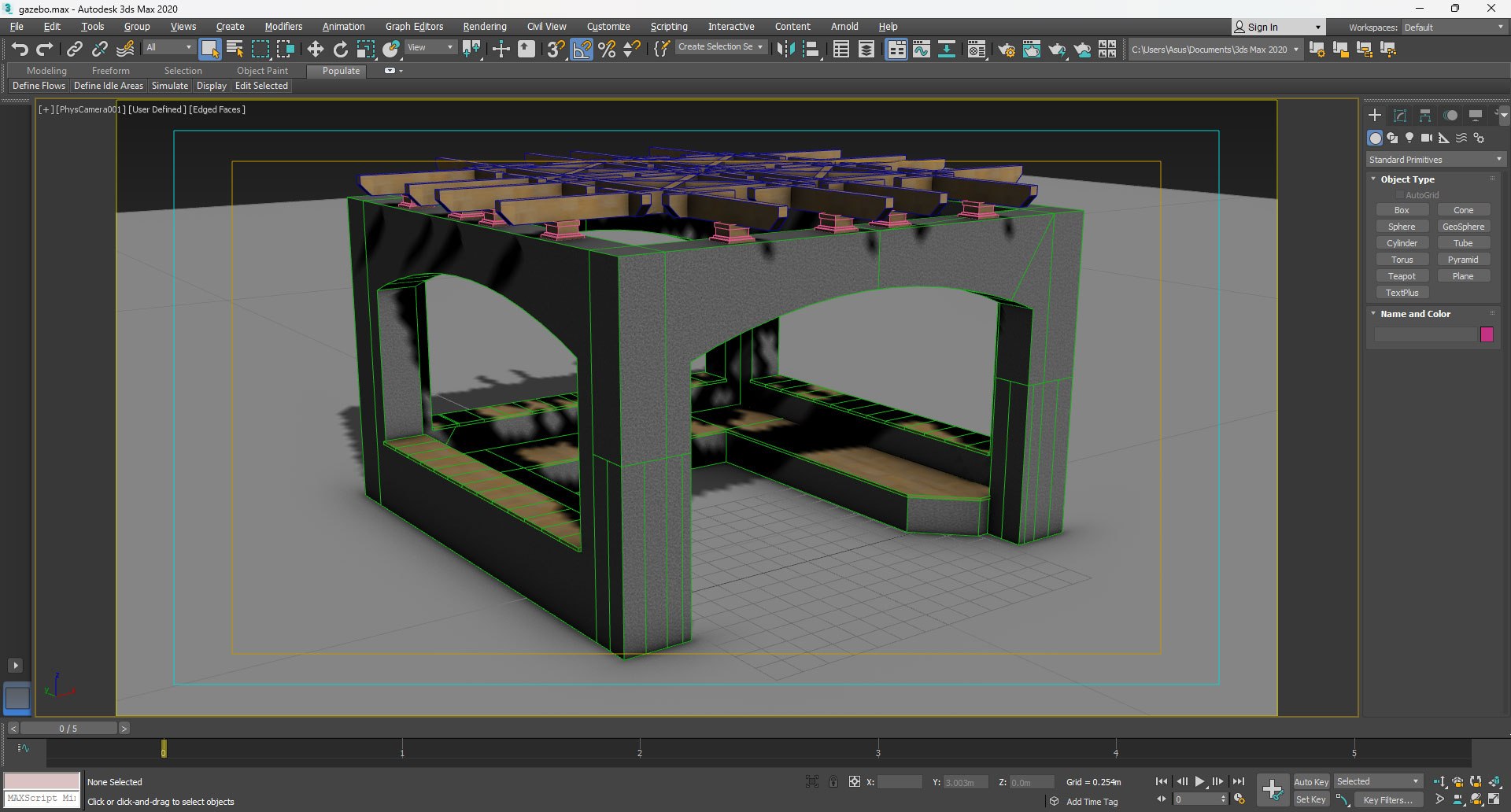Click the Cylinder primitive button
1511x812 pixels.
pyautogui.click(x=1402, y=243)
